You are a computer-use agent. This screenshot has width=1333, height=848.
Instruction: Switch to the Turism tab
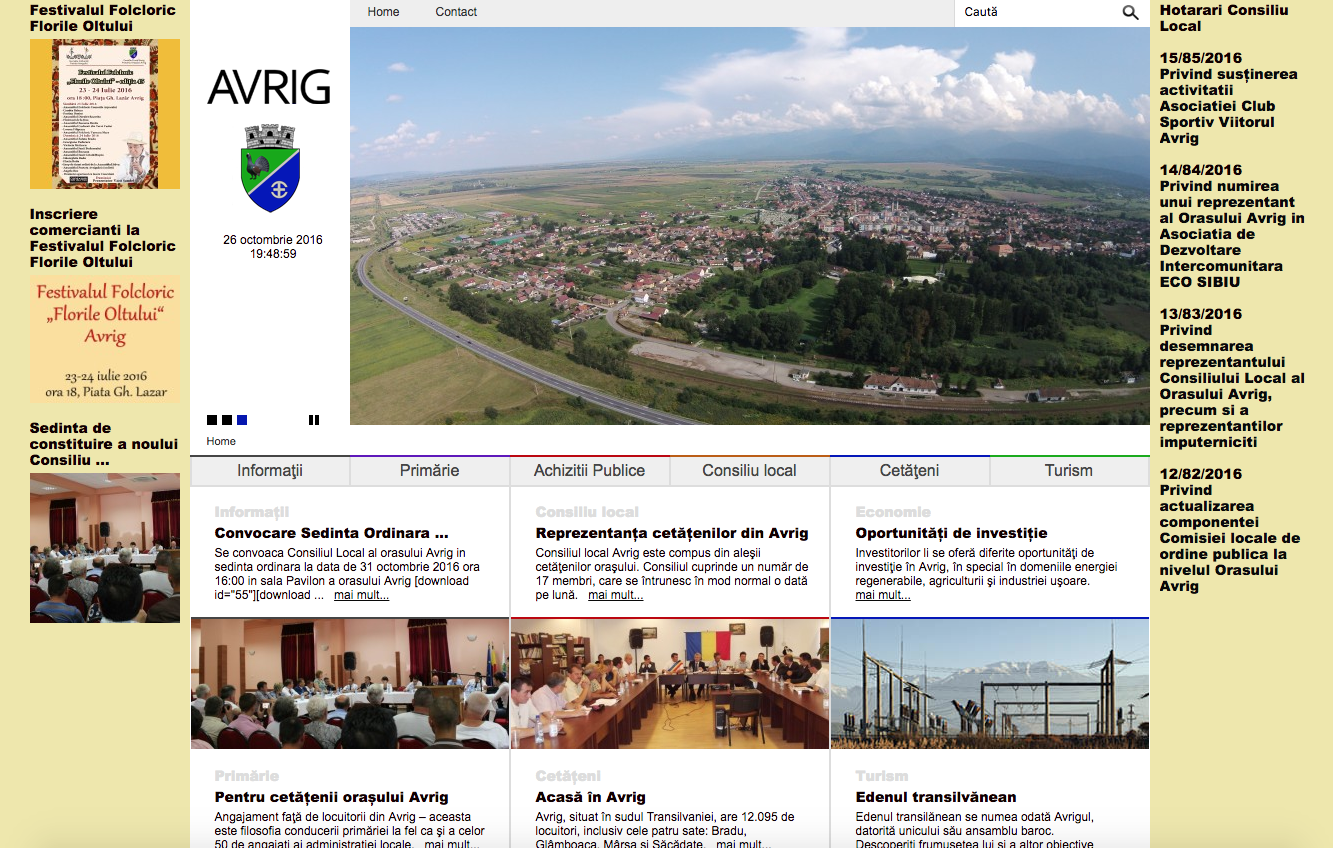pyautogui.click(x=1068, y=471)
